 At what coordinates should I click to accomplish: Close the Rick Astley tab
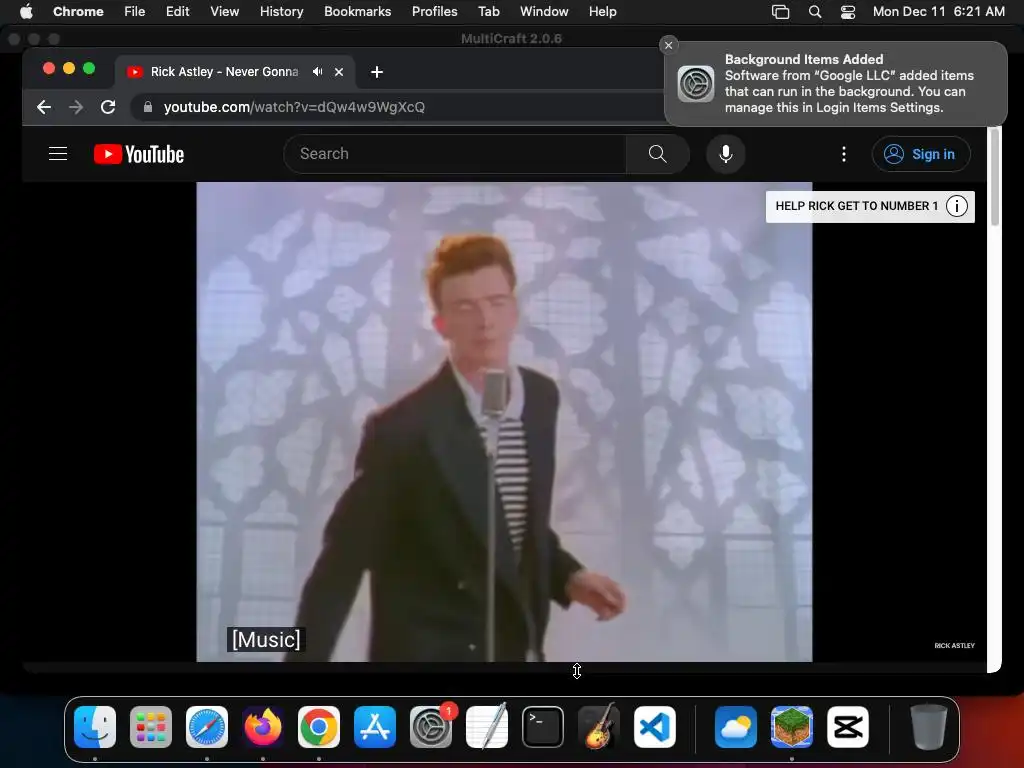click(339, 72)
